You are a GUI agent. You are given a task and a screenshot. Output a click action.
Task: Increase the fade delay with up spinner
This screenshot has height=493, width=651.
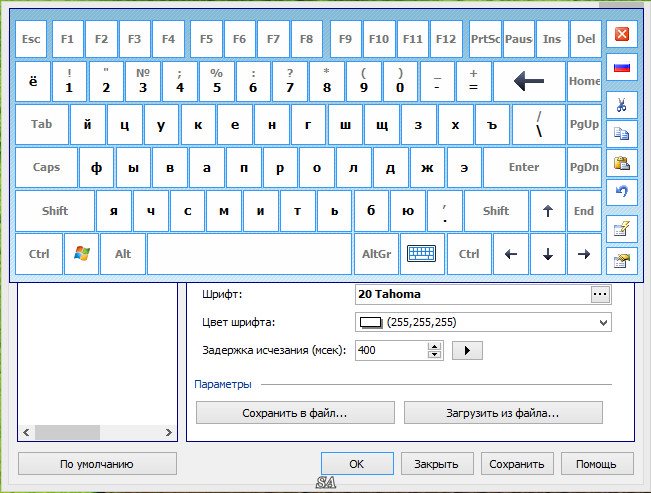[x=434, y=346]
